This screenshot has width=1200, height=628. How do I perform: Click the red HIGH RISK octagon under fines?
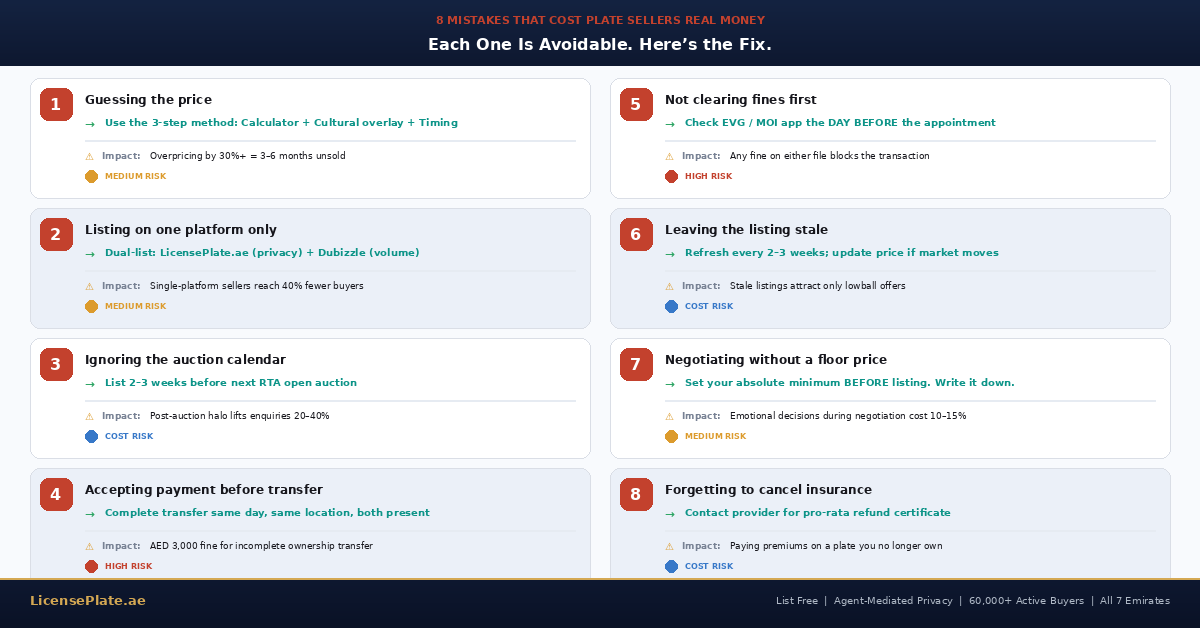coord(671,177)
